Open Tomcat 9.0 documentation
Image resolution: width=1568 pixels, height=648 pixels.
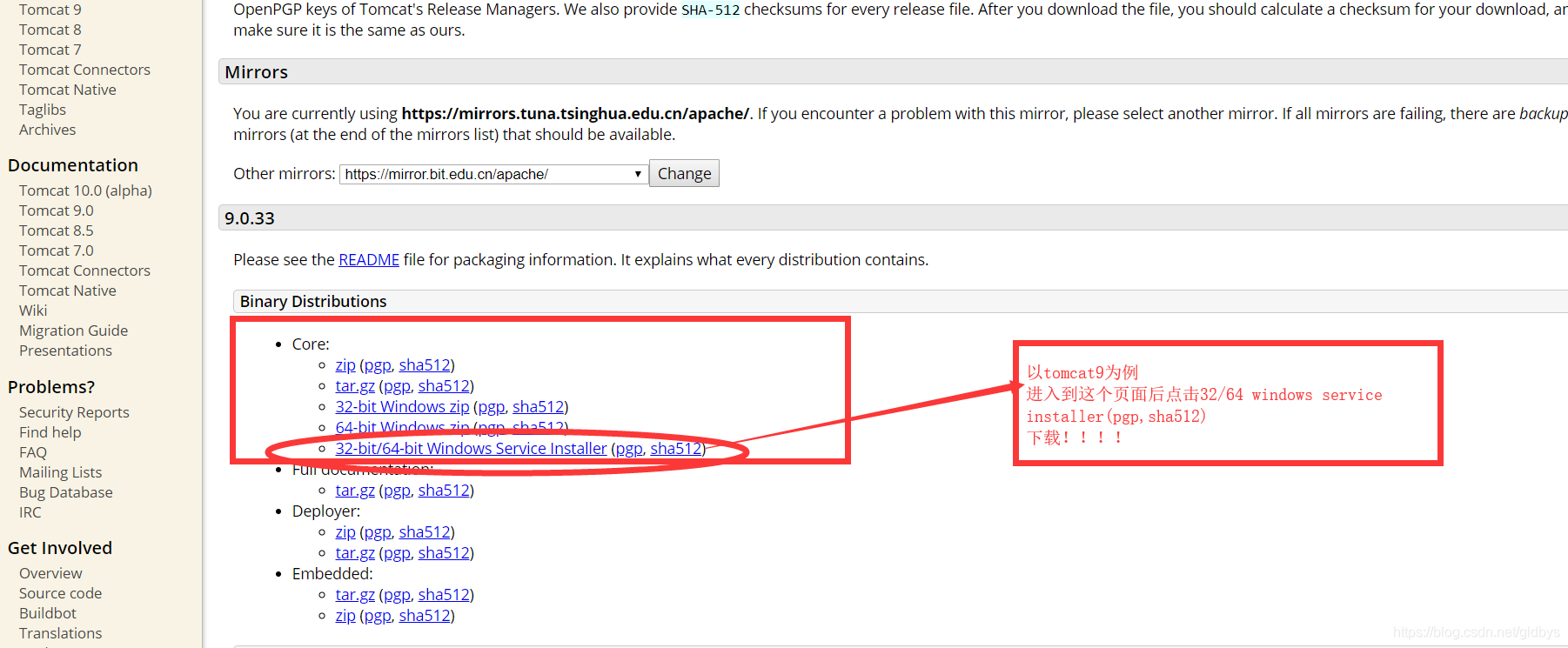[57, 210]
